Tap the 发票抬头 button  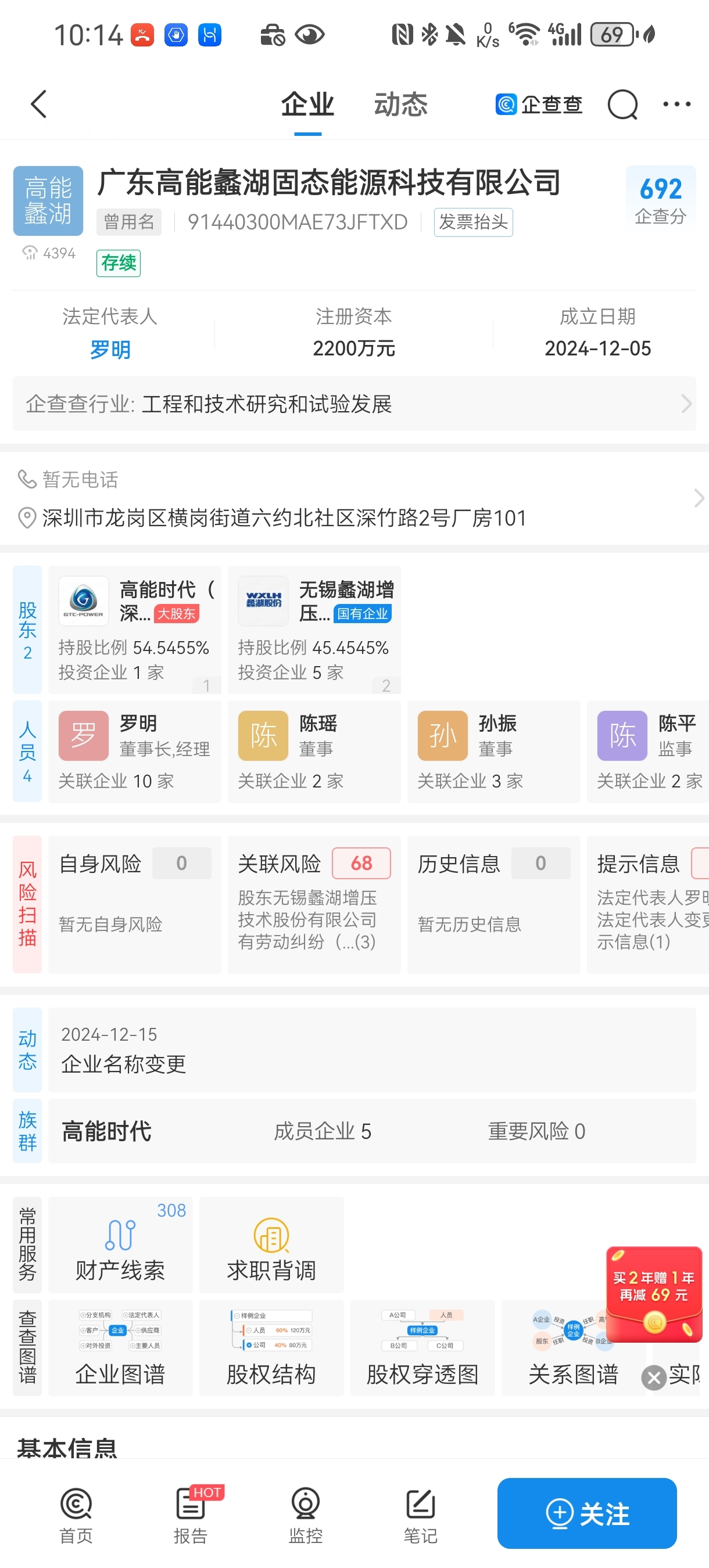[x=473, y=222]
